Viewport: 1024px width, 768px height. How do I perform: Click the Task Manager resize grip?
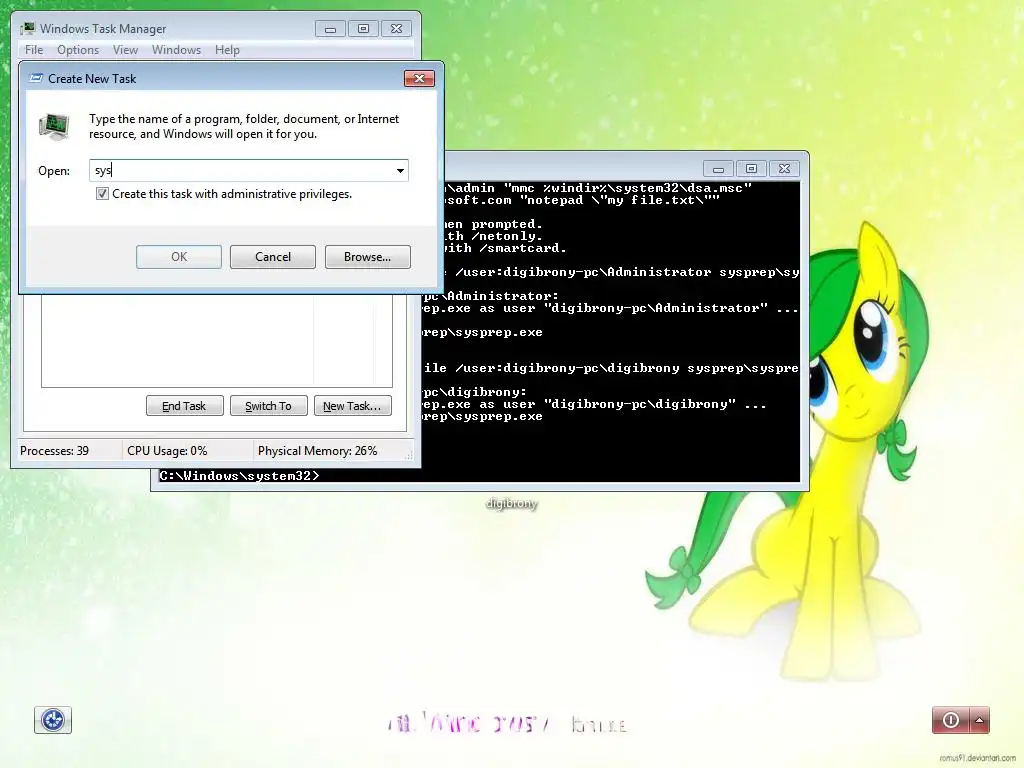(x=409, y=455)
